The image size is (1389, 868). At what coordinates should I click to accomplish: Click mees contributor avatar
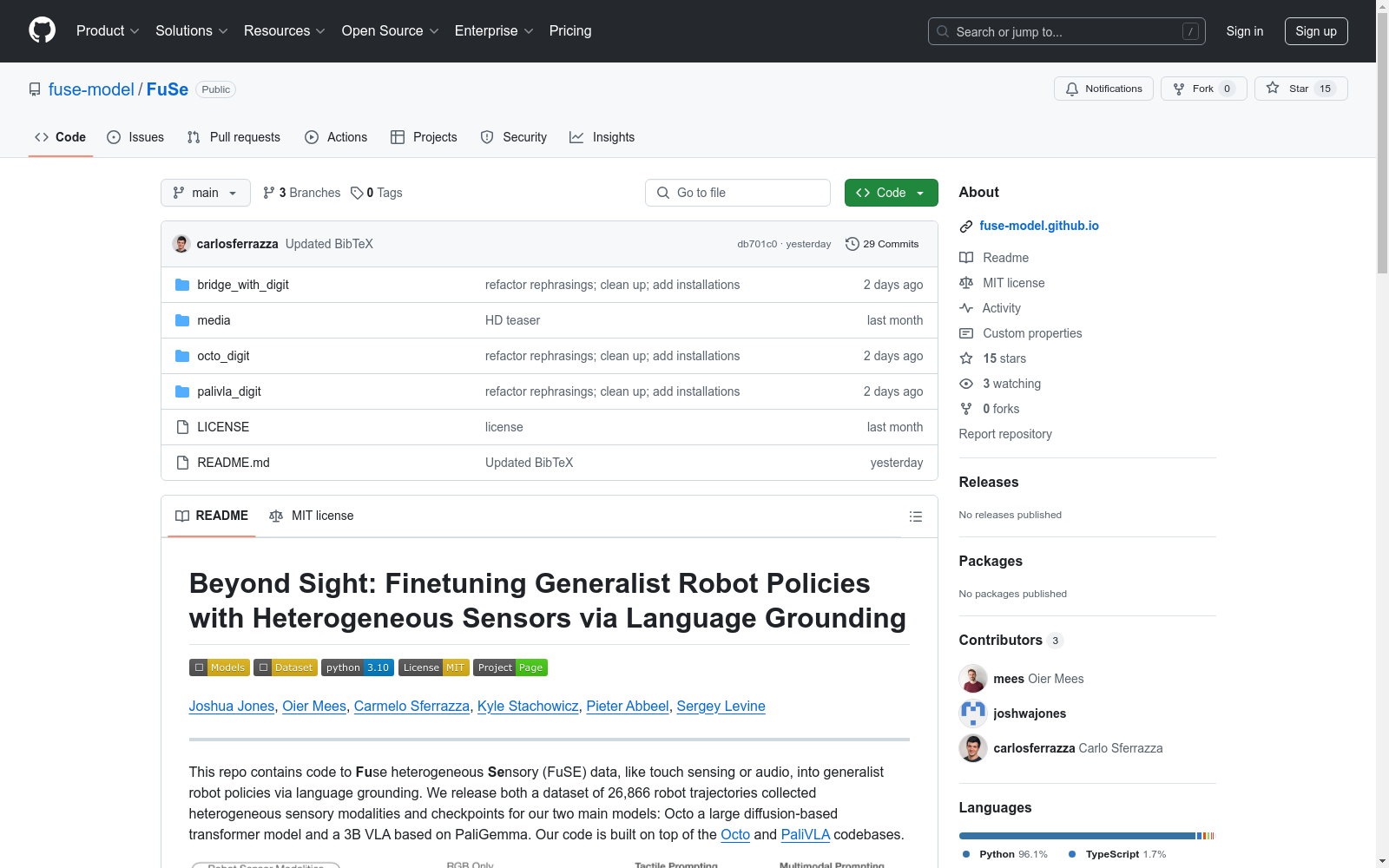[x=973, y=679]
